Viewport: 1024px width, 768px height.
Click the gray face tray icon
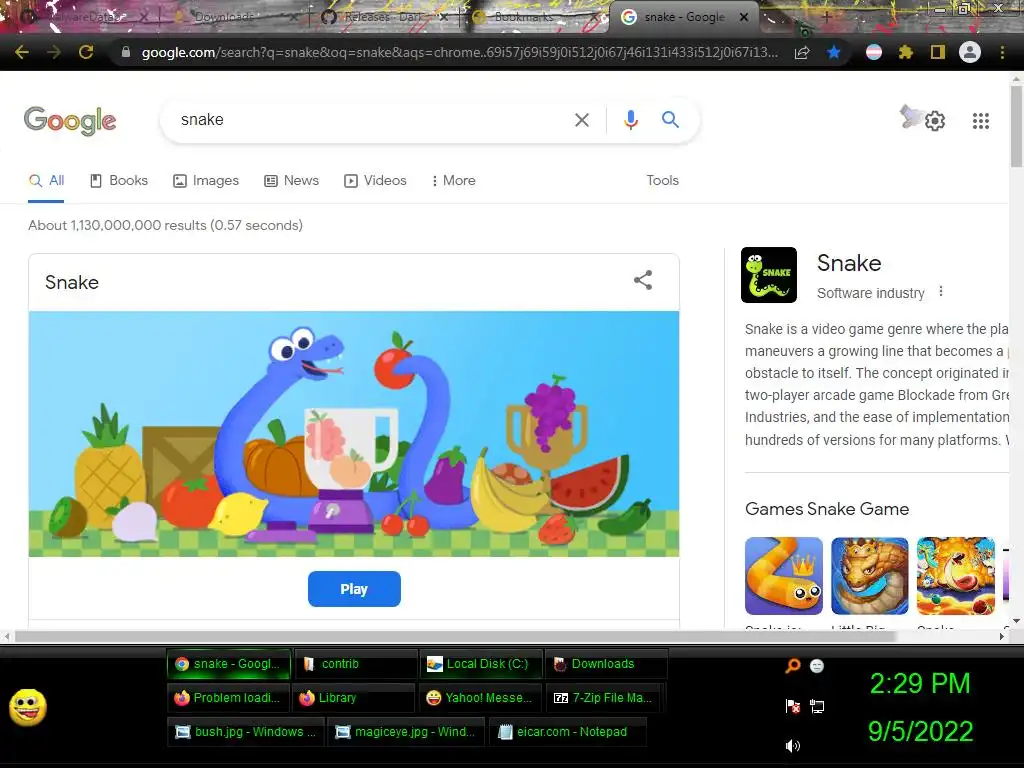[817, 665]
